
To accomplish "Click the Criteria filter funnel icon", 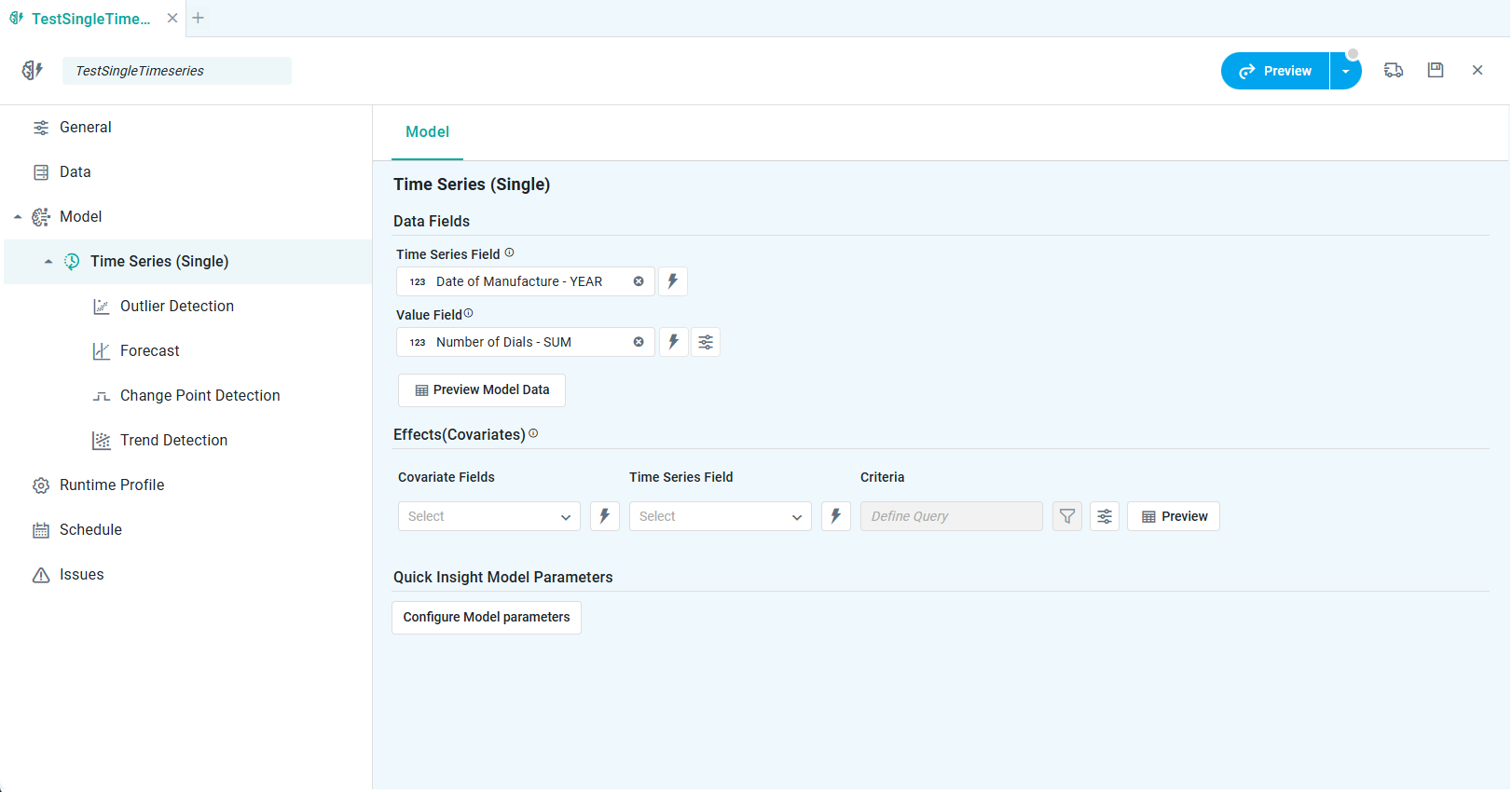I will coord(1066,516).
